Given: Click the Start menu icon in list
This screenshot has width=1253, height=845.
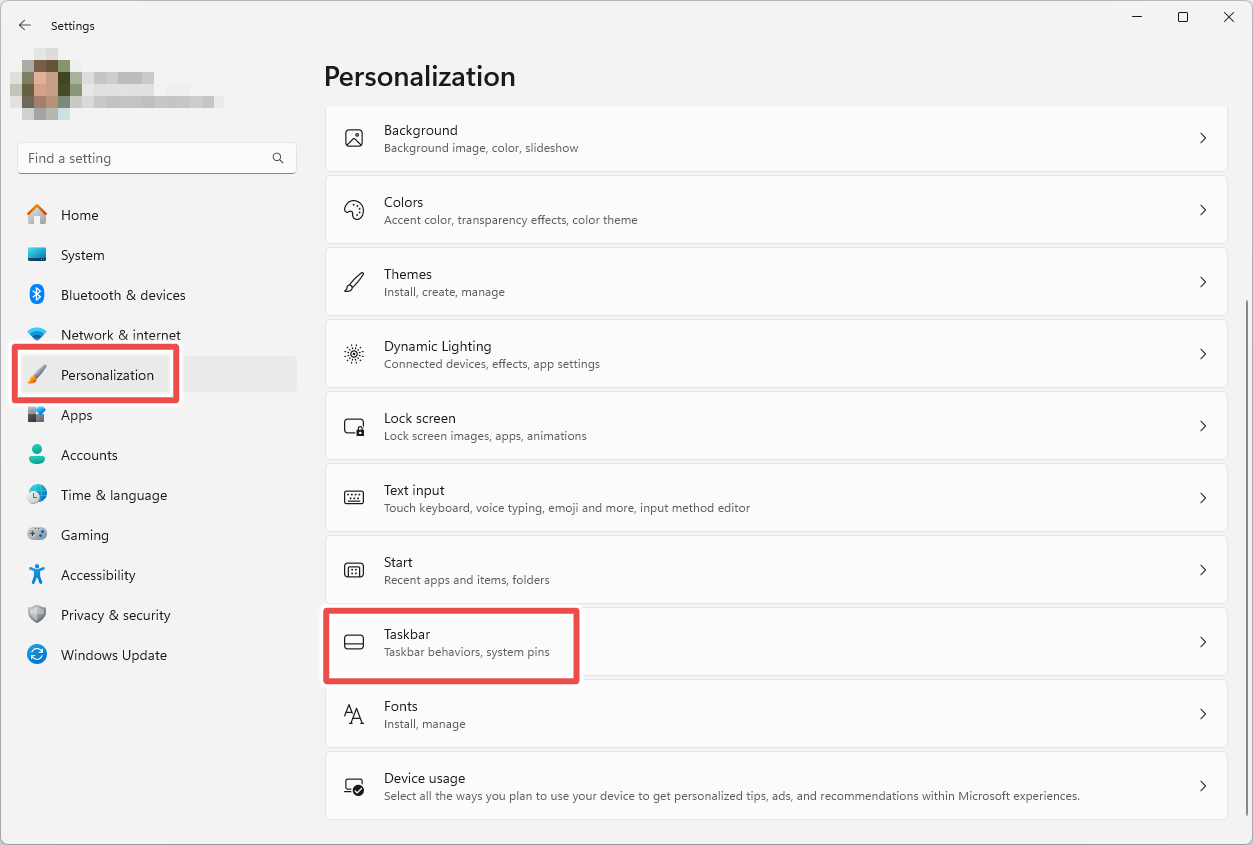Looking at the screenshot, I should [x=354, y=570].
